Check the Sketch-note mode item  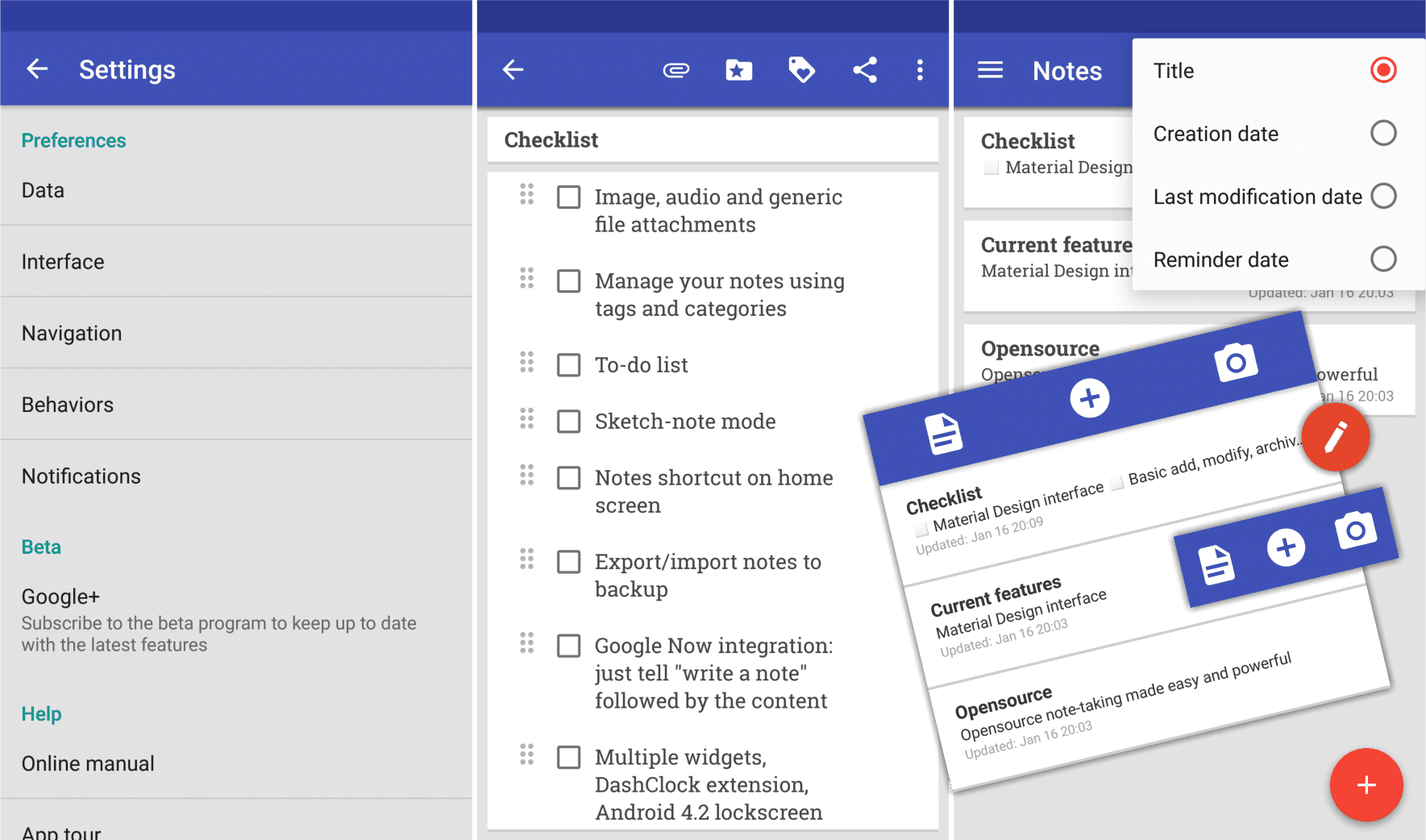[569, 421]
